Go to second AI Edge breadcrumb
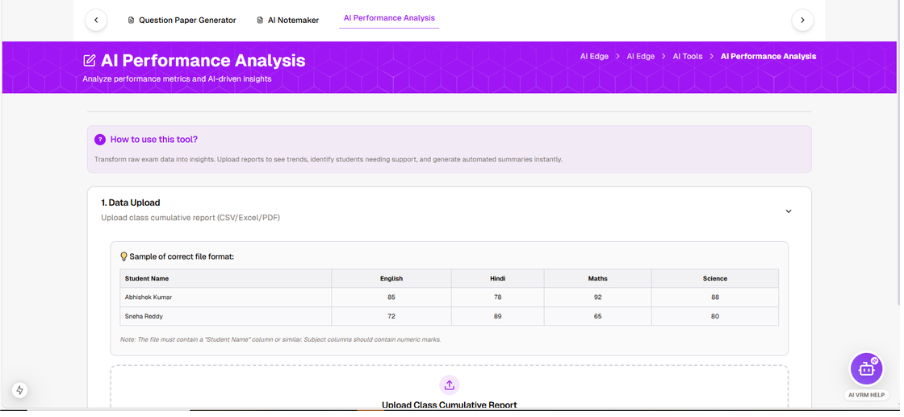Viewport: 904px width, 417px height. tap(641, 57)
